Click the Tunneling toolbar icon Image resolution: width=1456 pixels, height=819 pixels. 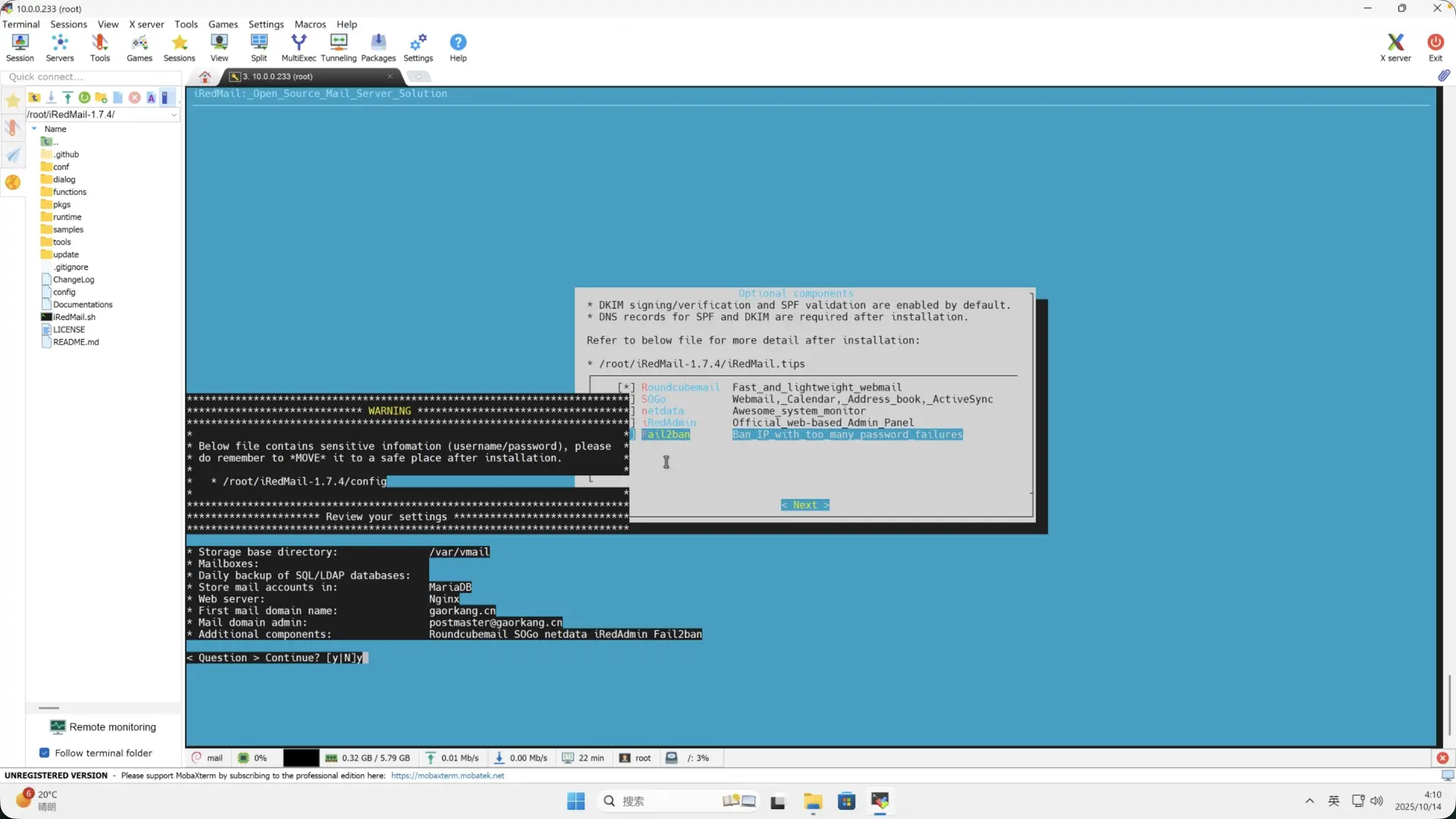(338, 47)
